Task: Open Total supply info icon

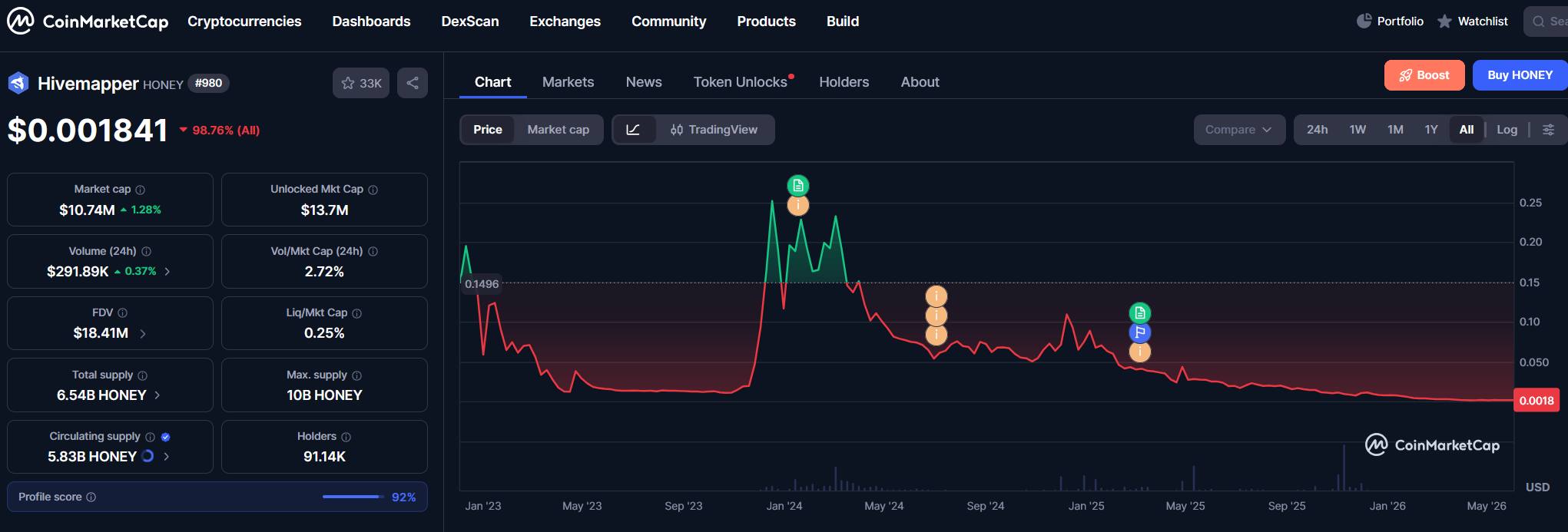Action: (x=142, y=375)
